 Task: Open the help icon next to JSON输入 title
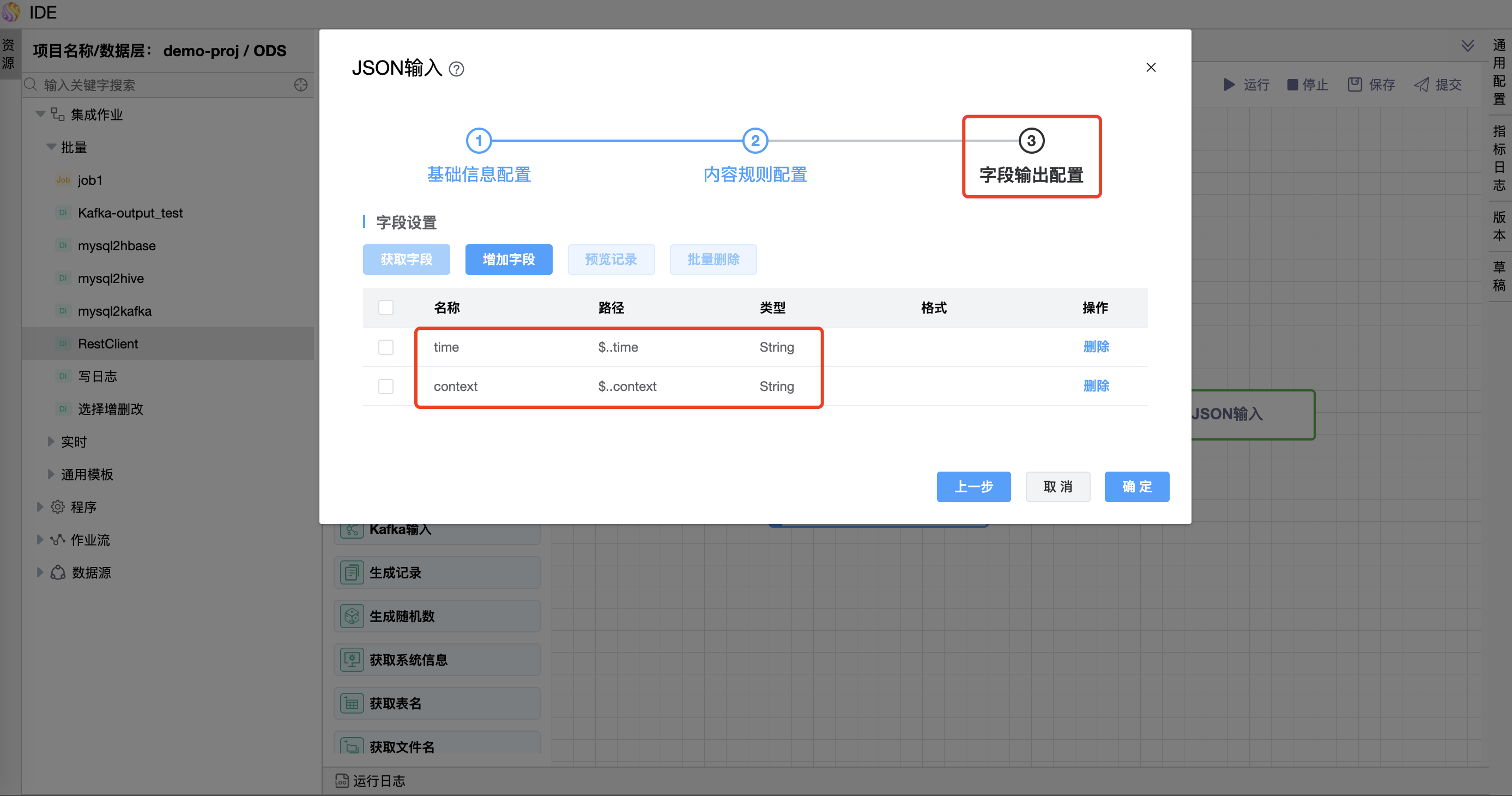pyautogui.click(x=457, y=69)
